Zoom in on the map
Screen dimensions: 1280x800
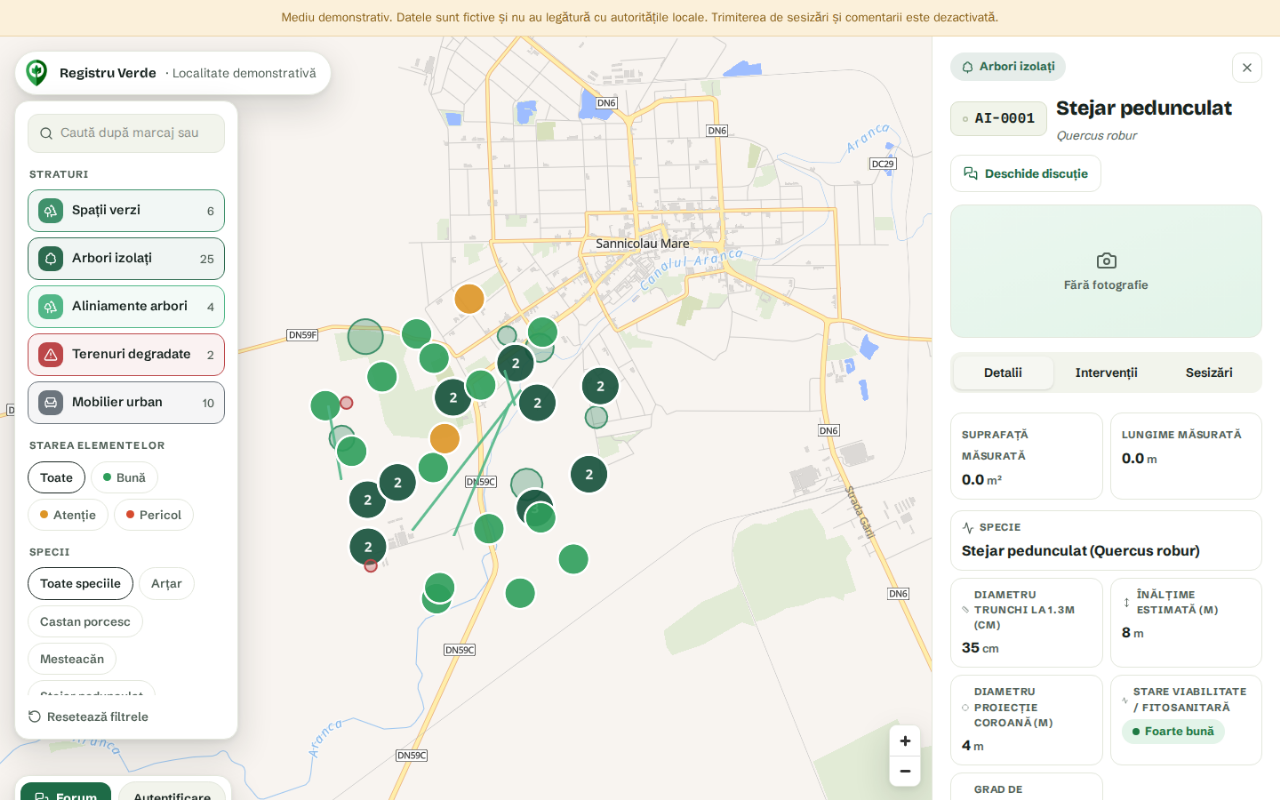(x=905, y=741)
